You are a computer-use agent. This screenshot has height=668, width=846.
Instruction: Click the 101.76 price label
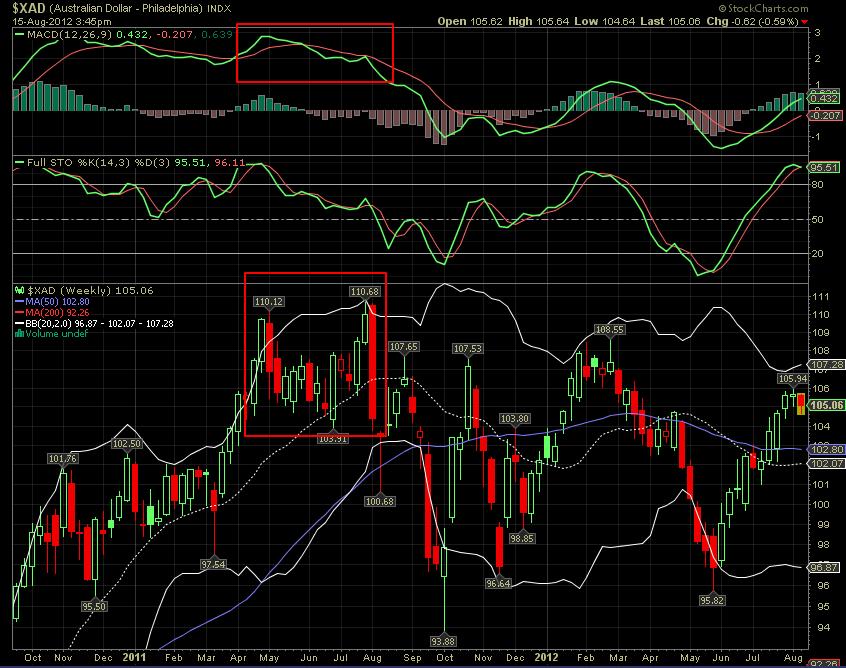pos(63,459)
